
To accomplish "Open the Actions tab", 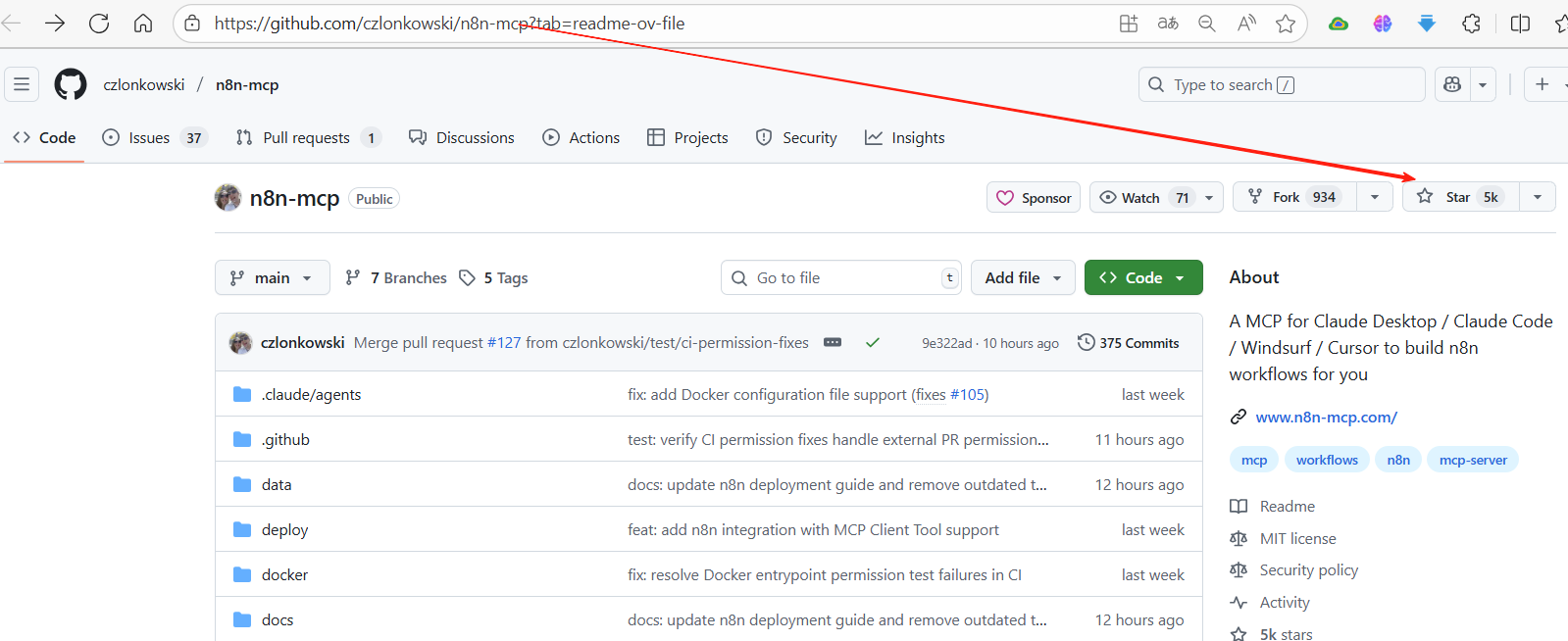I will 582,137.
